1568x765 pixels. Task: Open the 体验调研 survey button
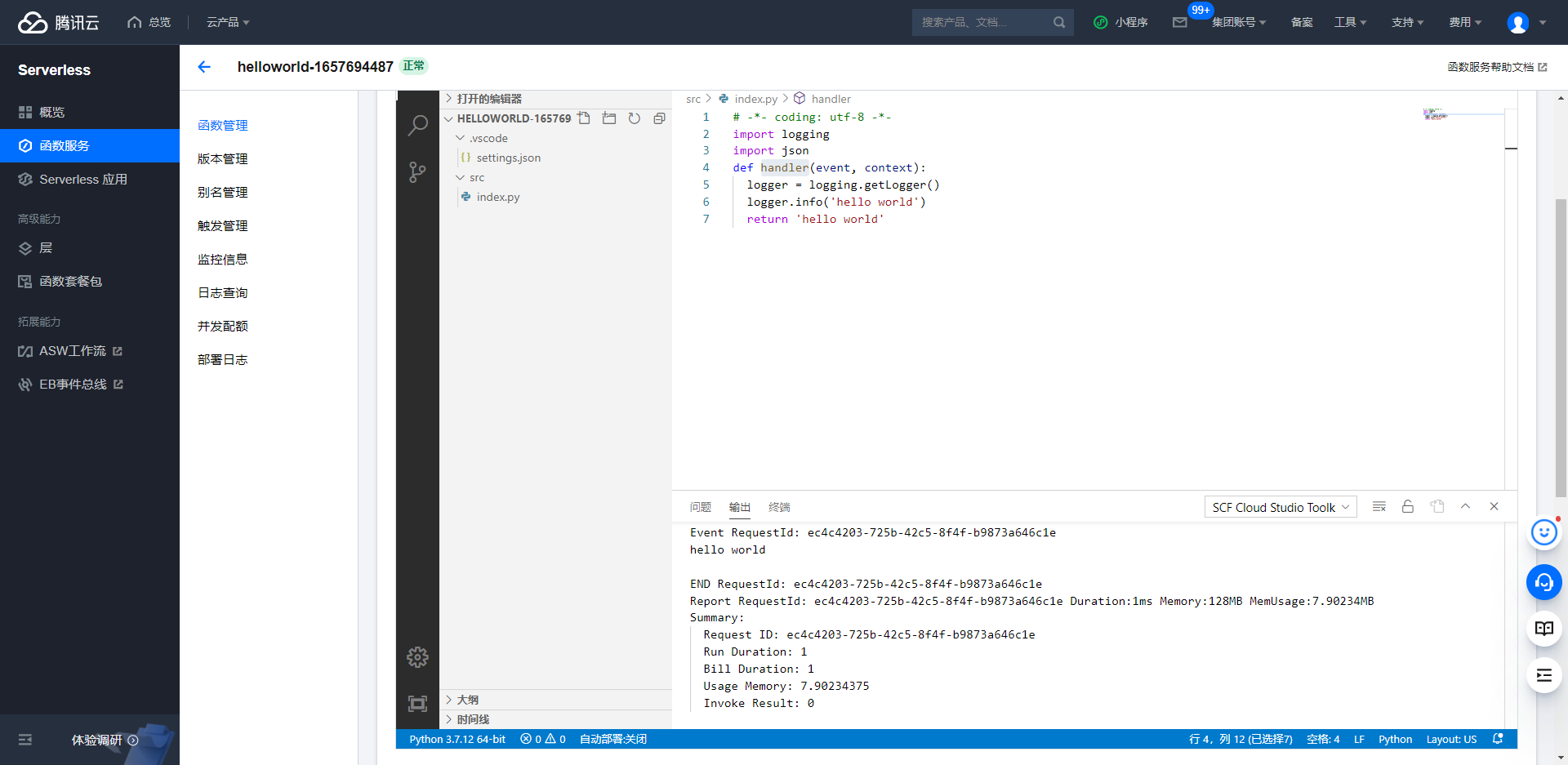click(x=105, y=740)
